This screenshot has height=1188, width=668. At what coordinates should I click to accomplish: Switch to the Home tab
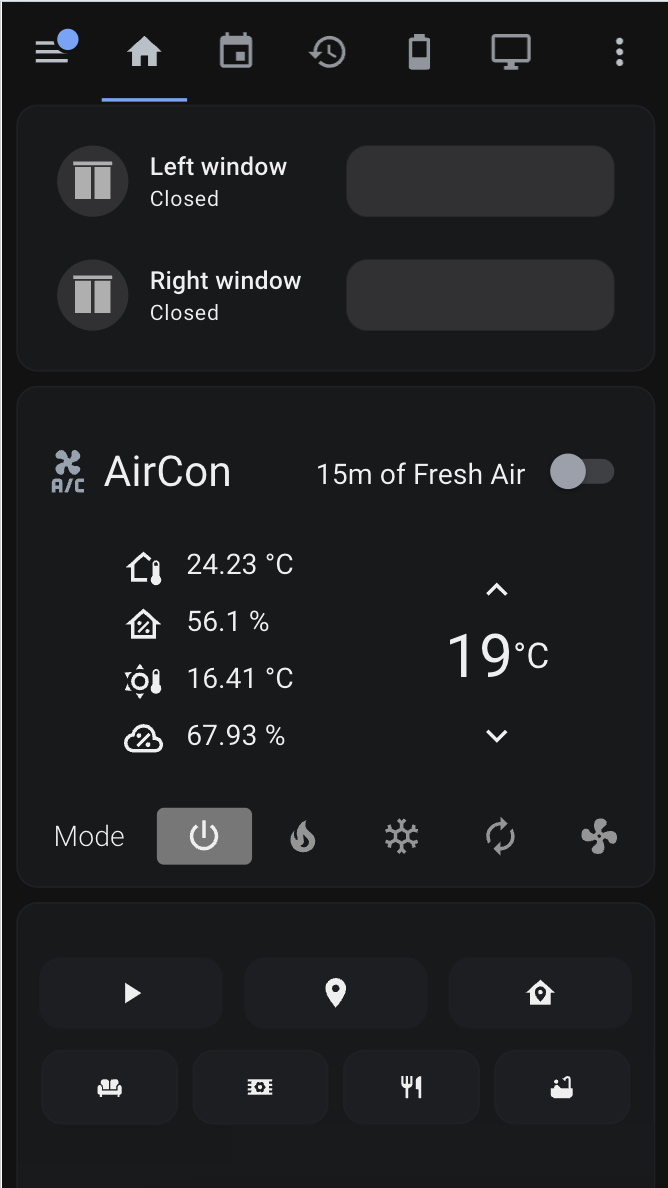(144, 52)
